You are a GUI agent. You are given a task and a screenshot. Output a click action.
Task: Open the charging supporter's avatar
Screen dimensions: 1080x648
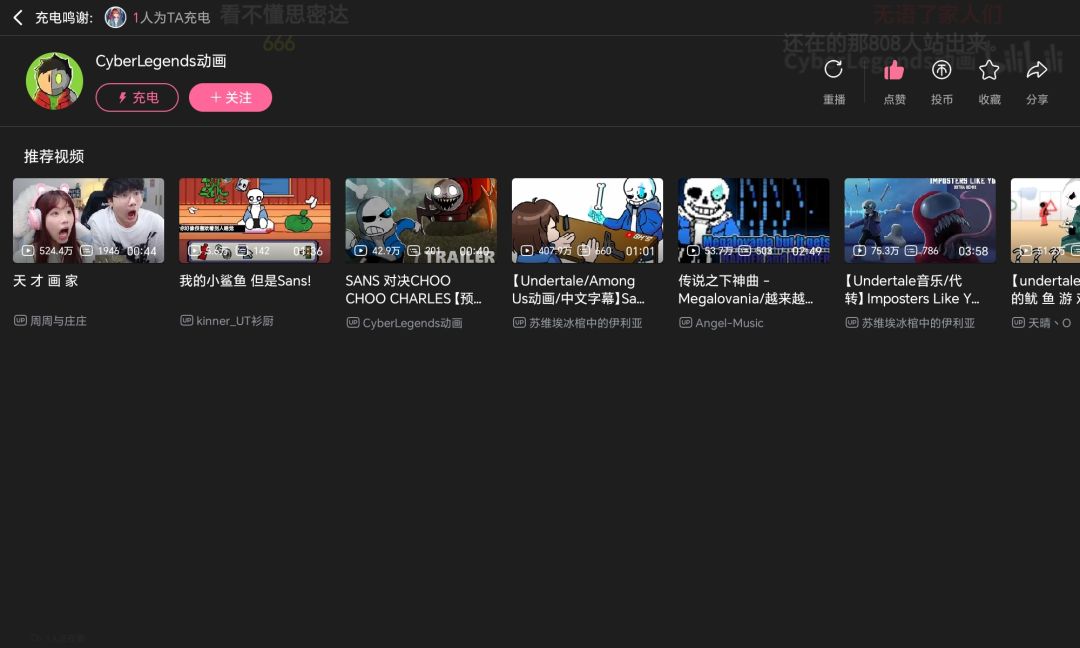pyautogui.click(x=115, y=17)
